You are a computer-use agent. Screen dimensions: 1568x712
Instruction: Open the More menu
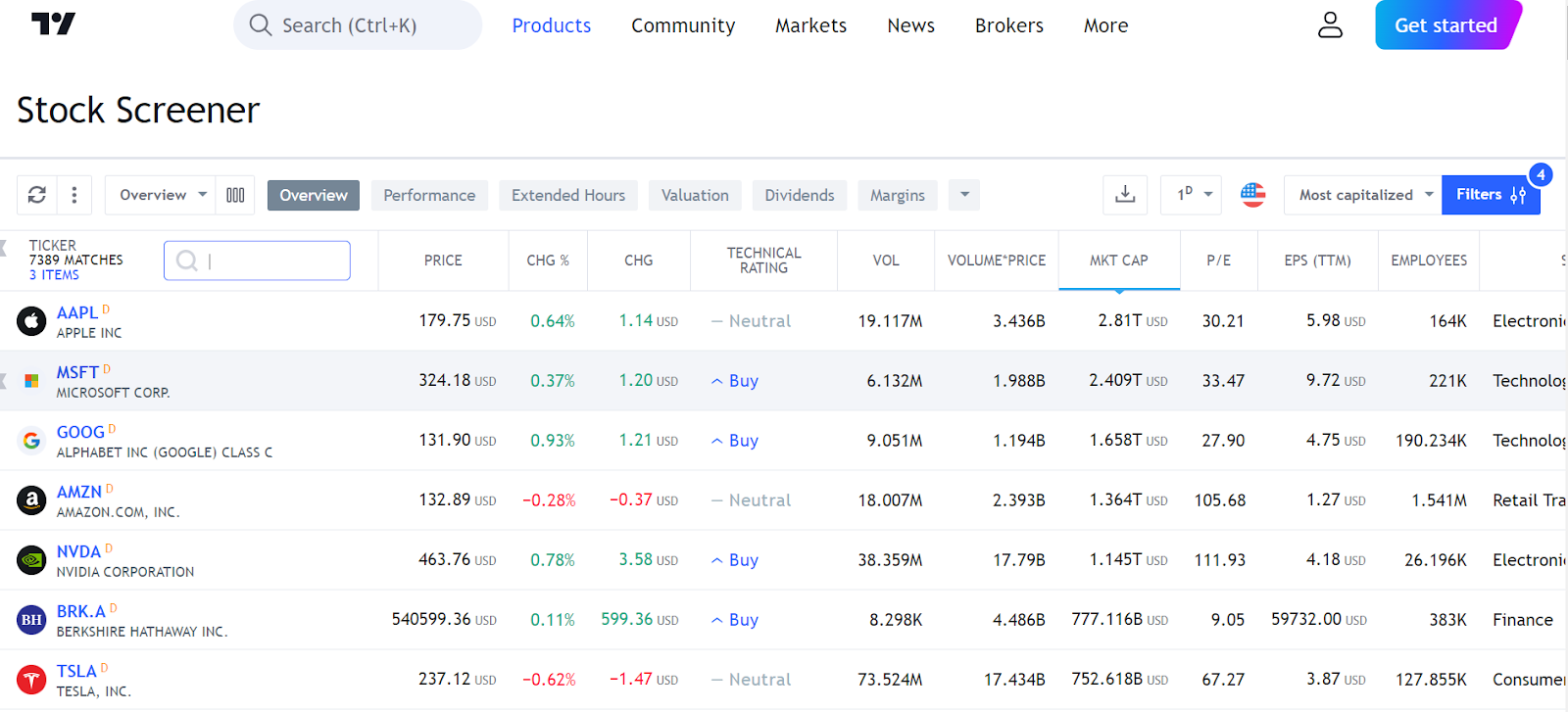[1106, 25]
